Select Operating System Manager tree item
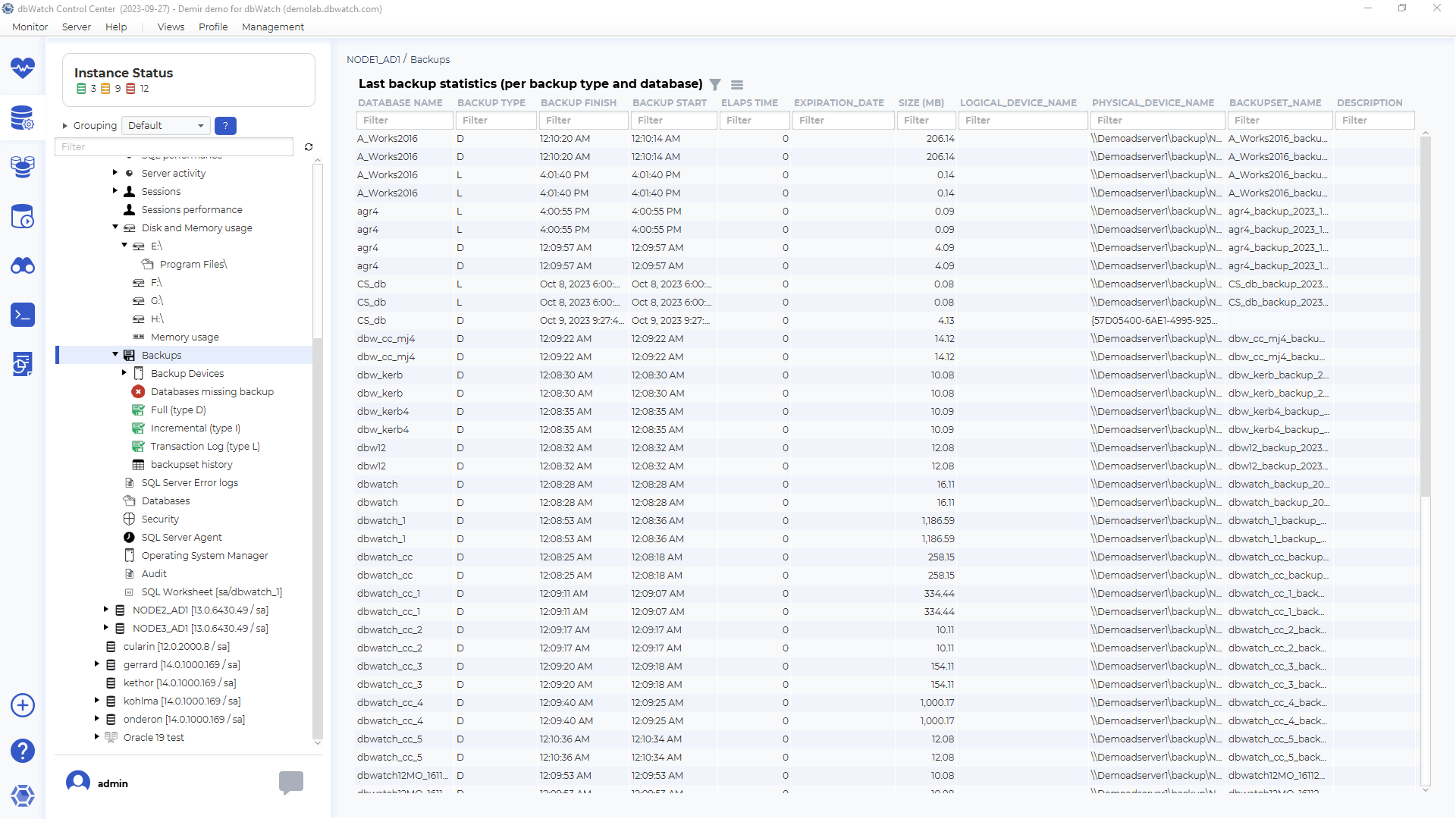This screenshot has width=1456, height=819. [x=205, y=555]
